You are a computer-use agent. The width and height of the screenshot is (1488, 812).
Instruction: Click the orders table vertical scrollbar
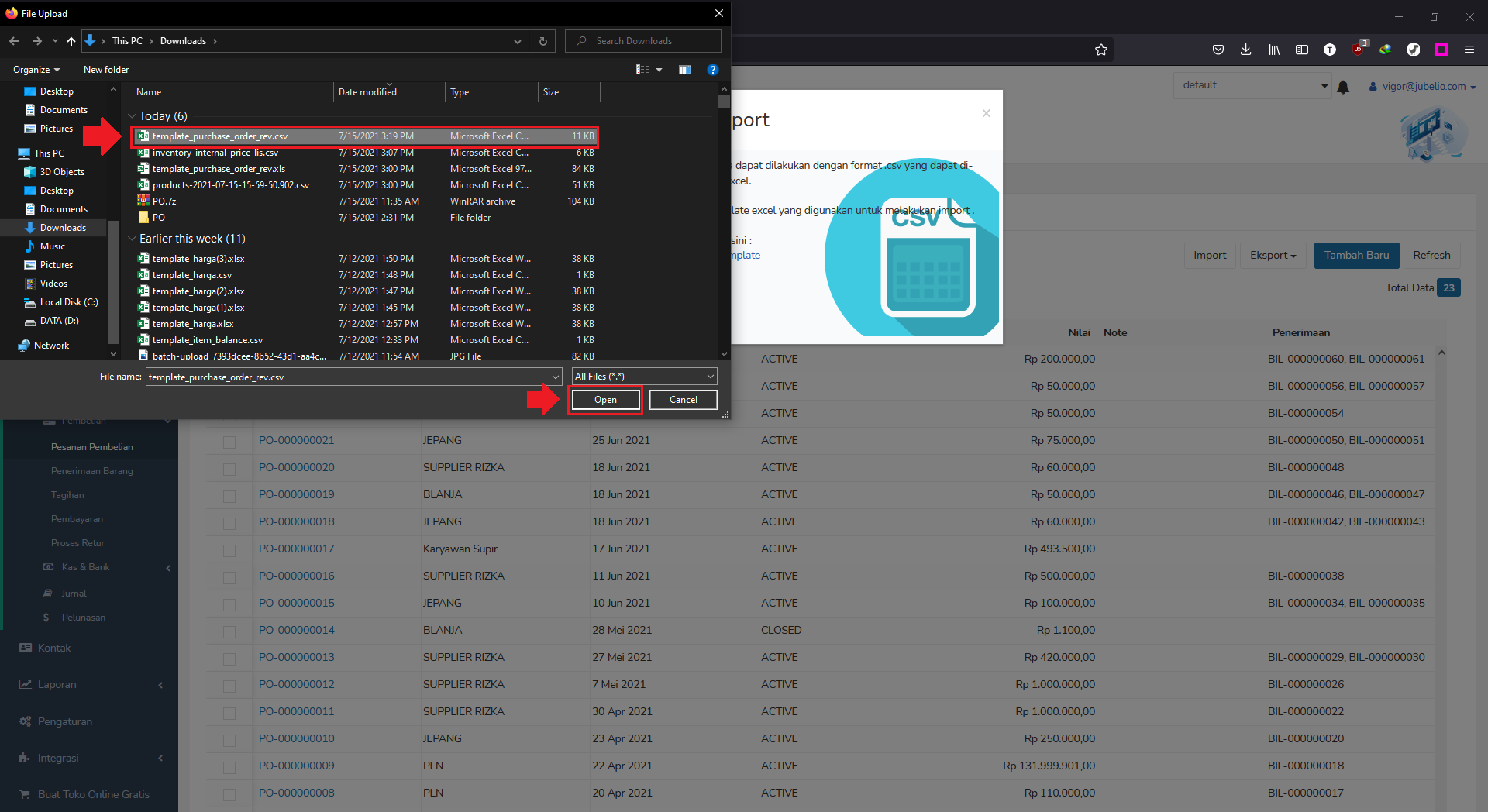pyautogui.click(x=1441, y=577)
